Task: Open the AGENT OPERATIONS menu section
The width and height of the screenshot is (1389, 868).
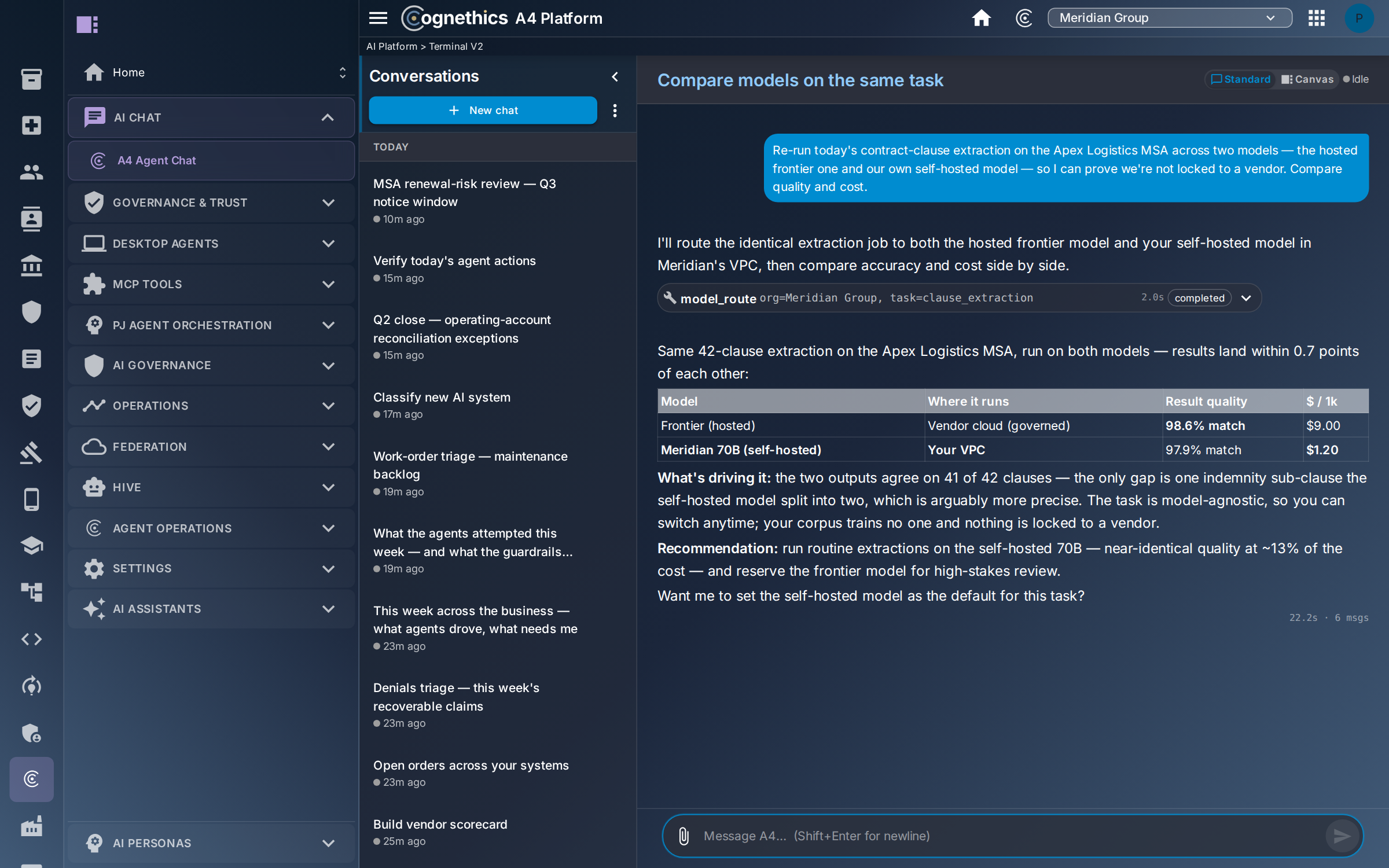Action: tap(211, 528)
